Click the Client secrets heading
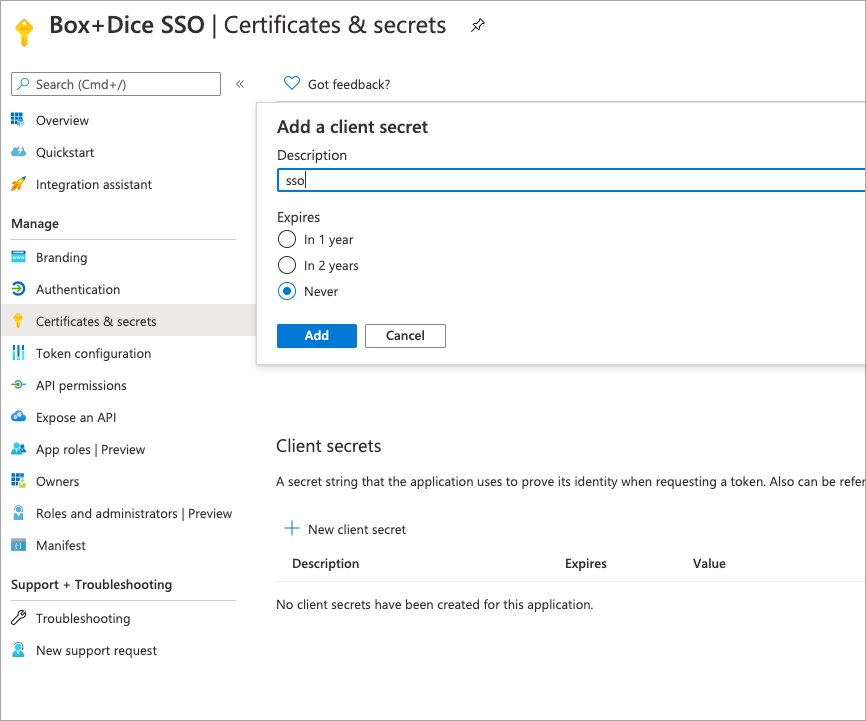 [x=329, y=446]
